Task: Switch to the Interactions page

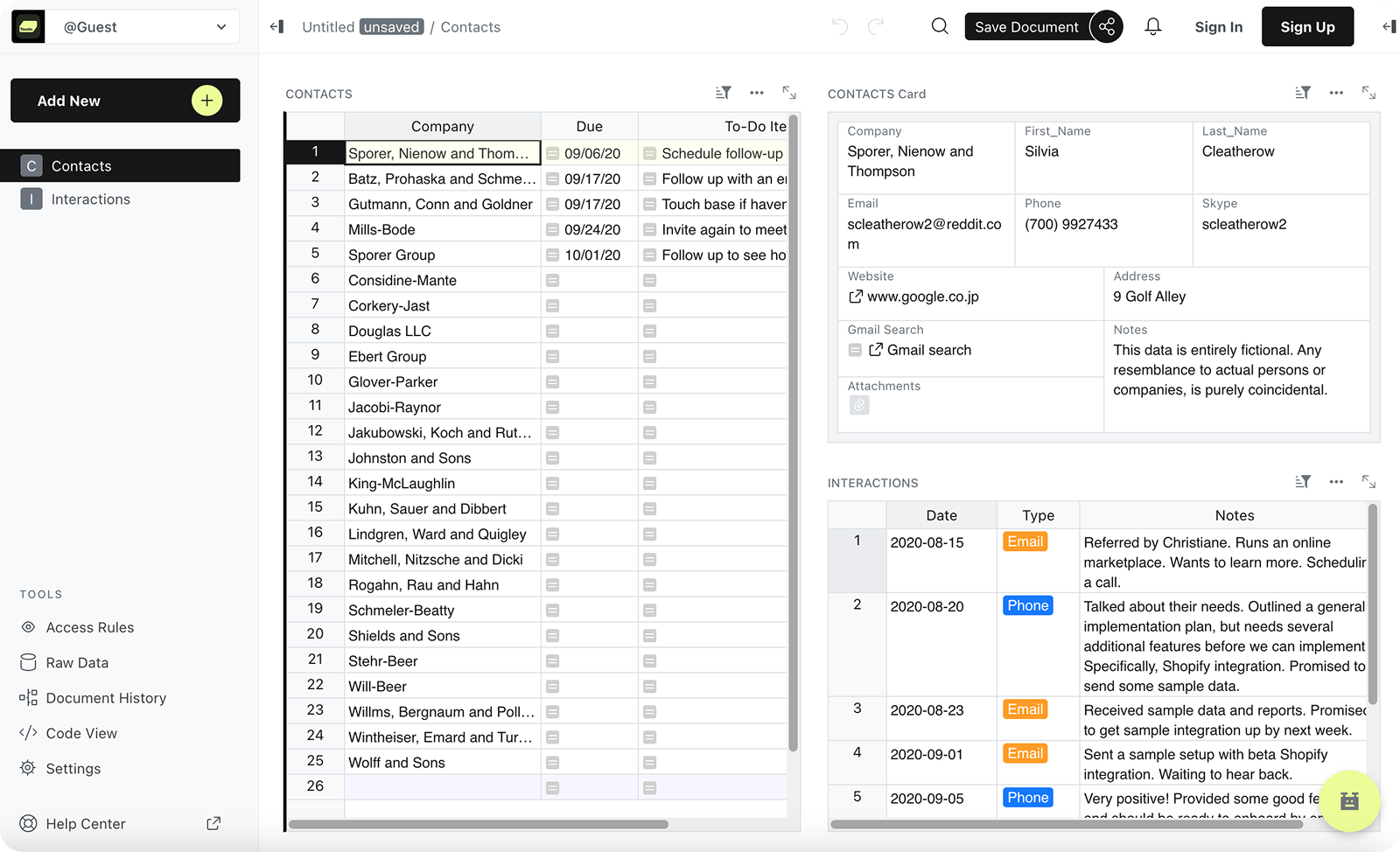Action: [90, 199]
